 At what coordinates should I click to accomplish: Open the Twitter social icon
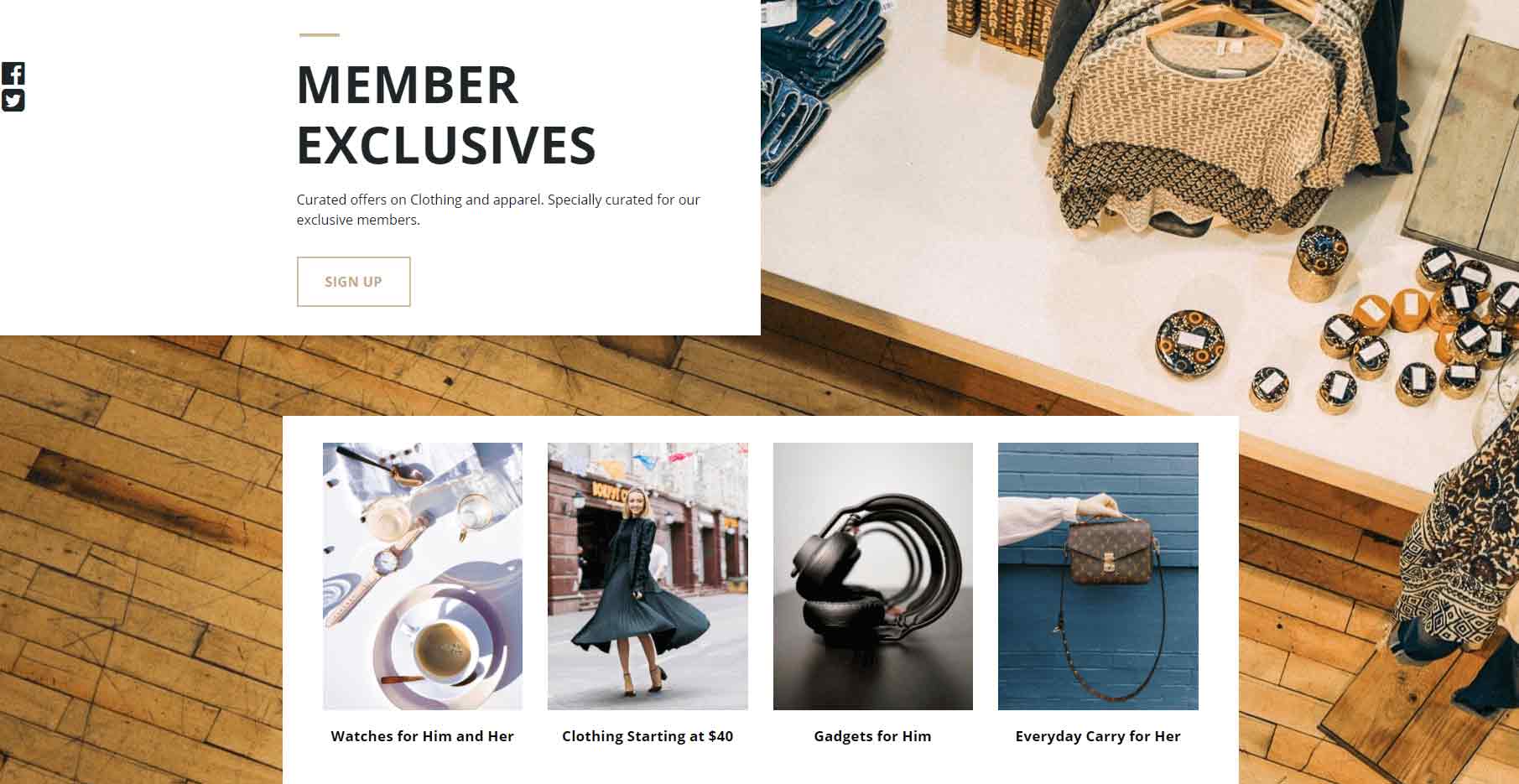pos(13,101)
